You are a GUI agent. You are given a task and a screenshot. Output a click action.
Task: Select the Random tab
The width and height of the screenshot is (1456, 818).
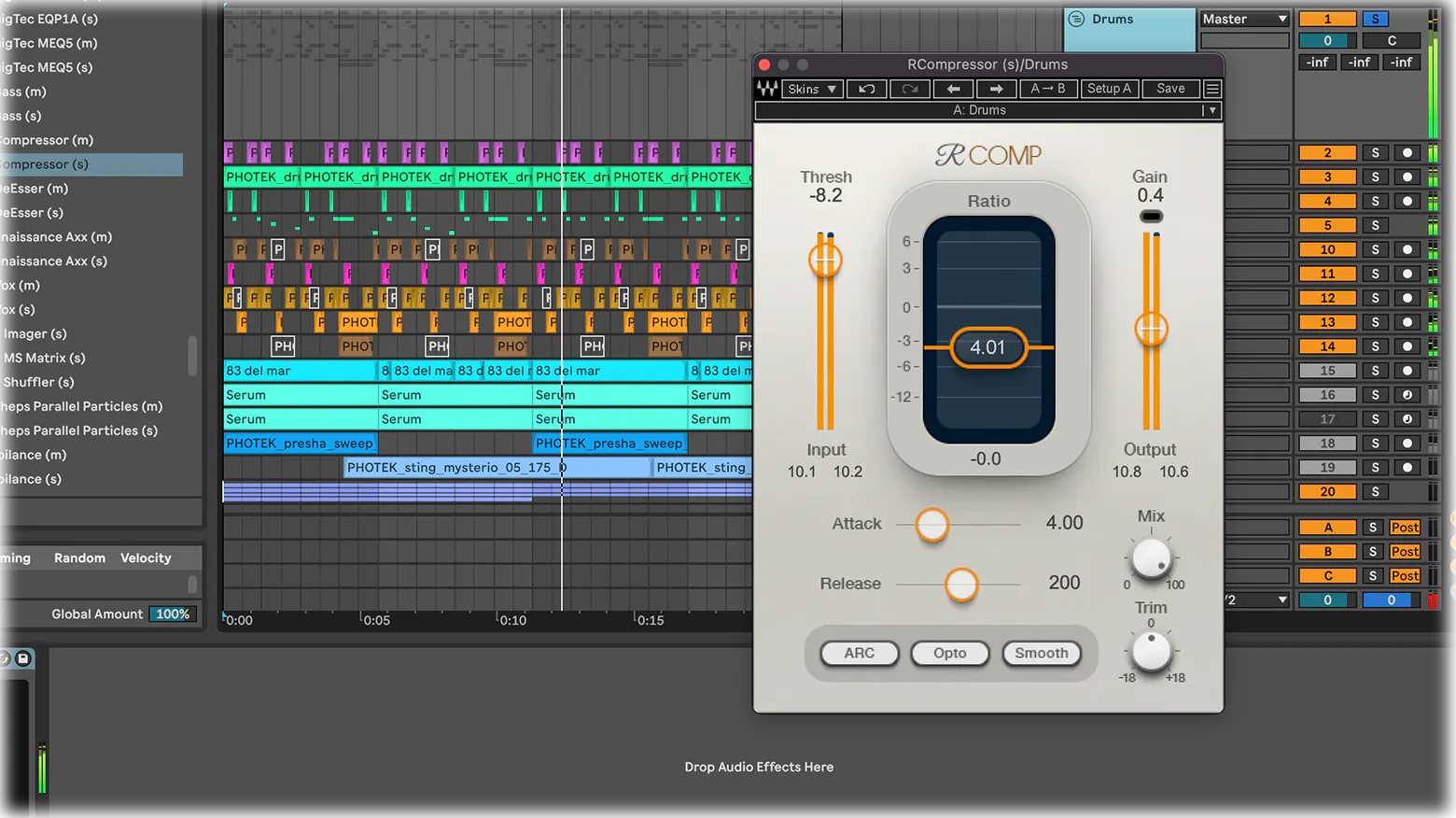click(79, 557)
